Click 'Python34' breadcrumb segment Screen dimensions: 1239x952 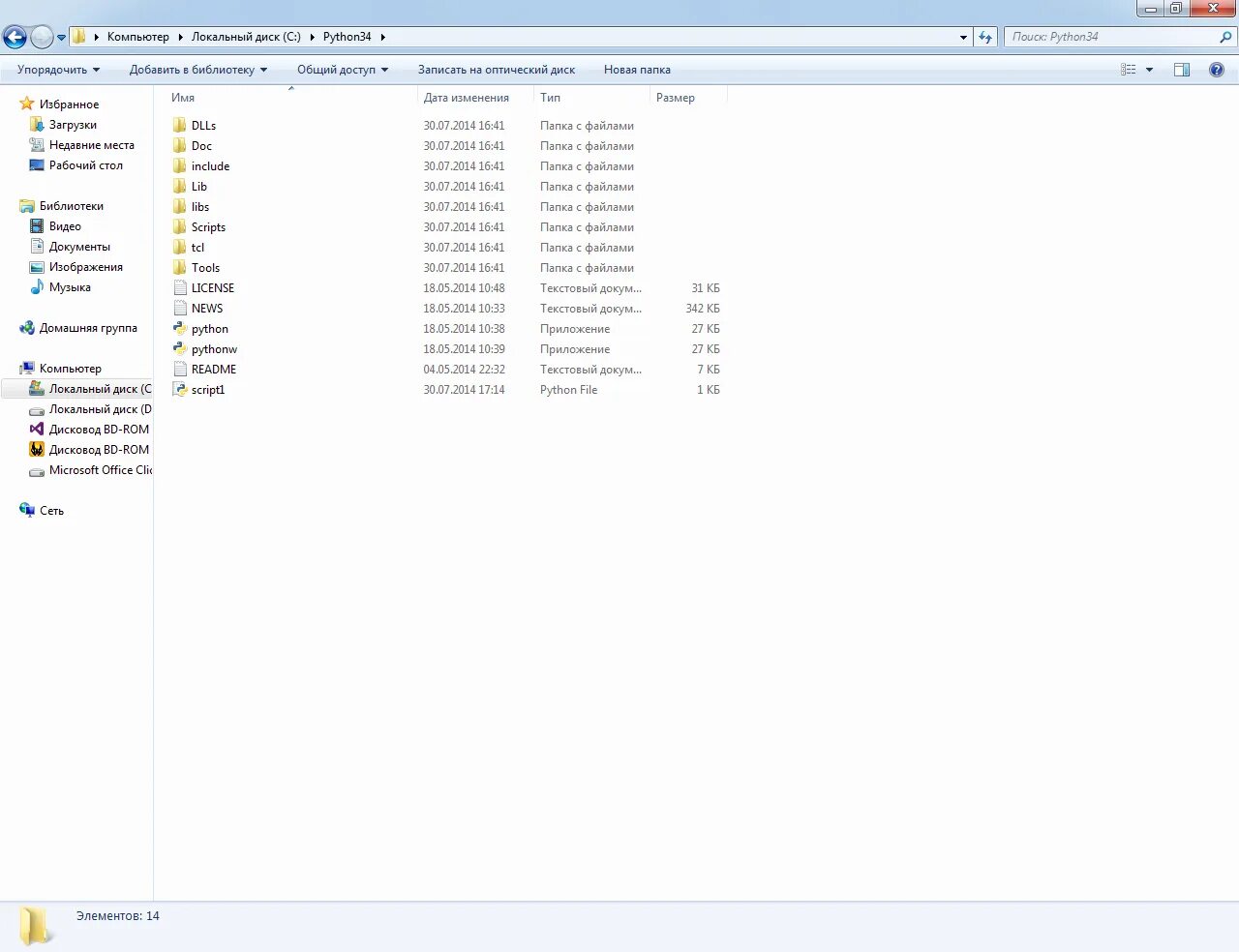coord(347,37)
